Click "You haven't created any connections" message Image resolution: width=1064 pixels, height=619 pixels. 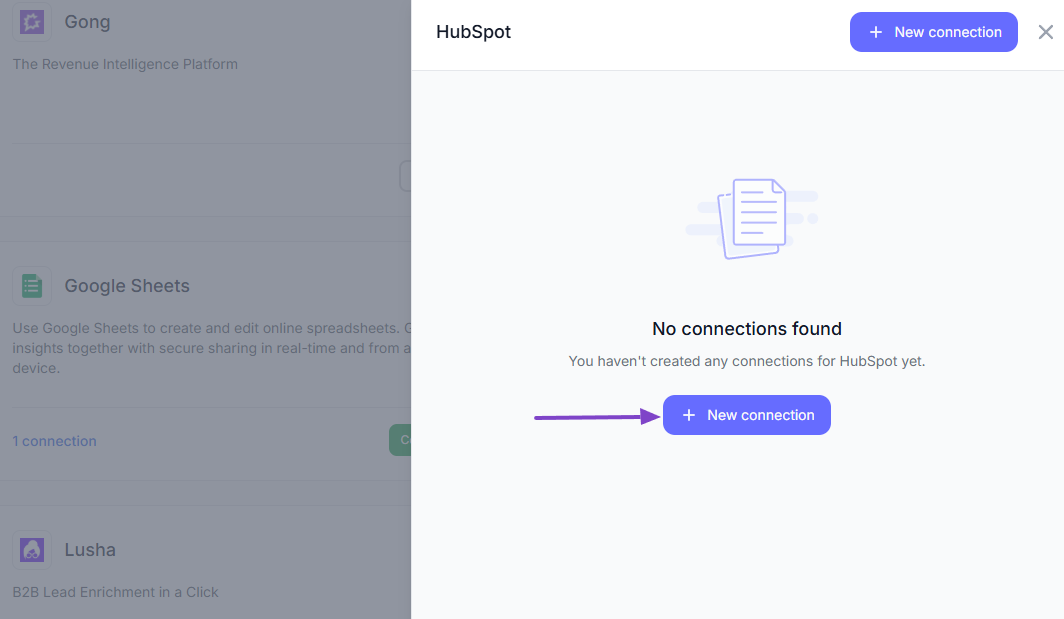pos(746,361)
